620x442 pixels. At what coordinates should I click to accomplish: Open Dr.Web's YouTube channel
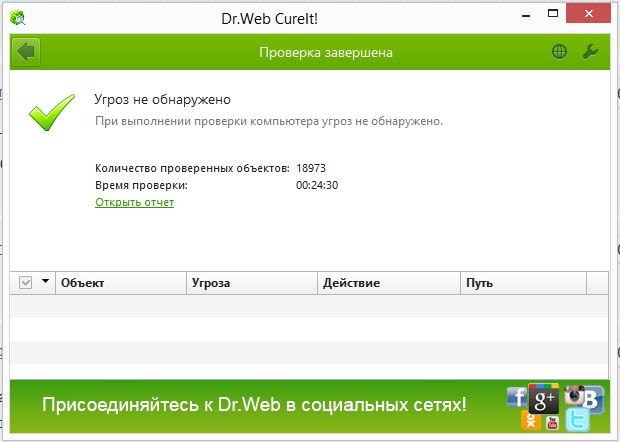tap(552, 423)
